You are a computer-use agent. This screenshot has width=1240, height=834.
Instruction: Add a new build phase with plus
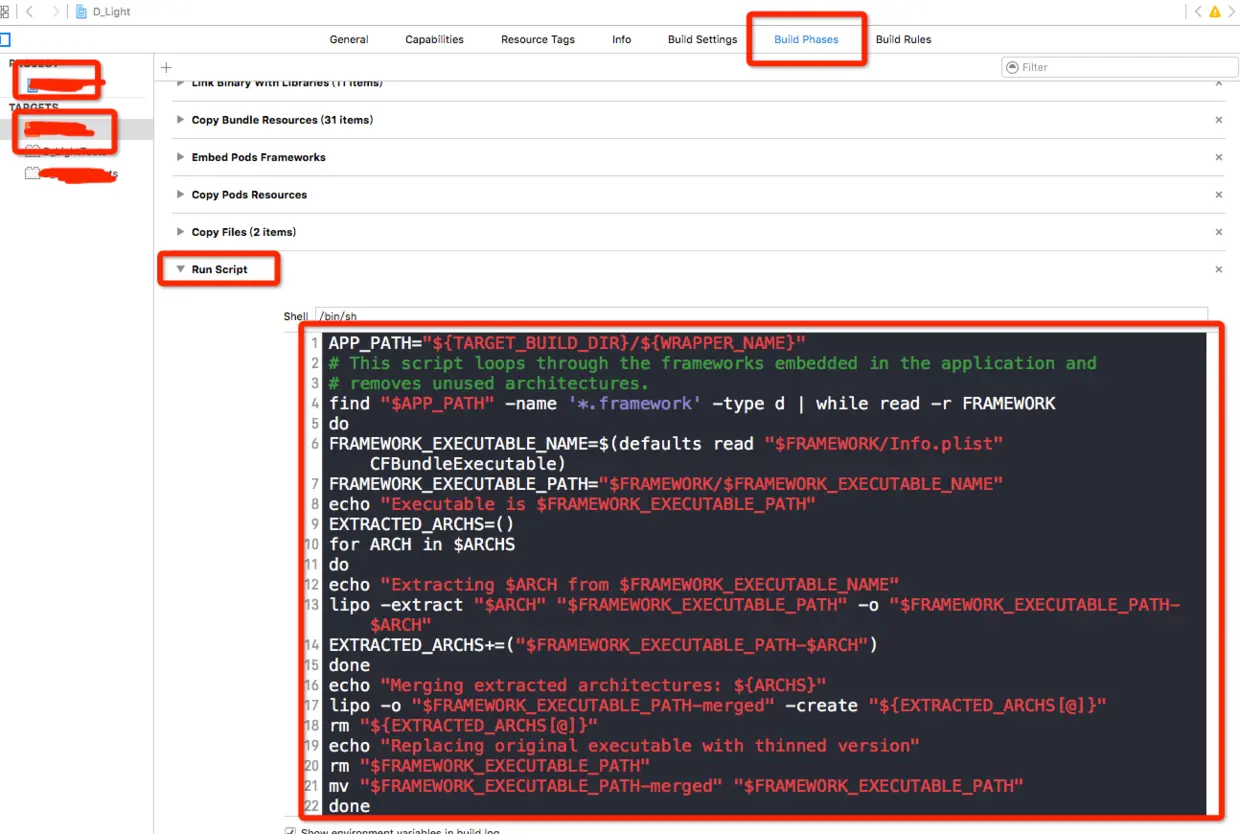(167, 67)
